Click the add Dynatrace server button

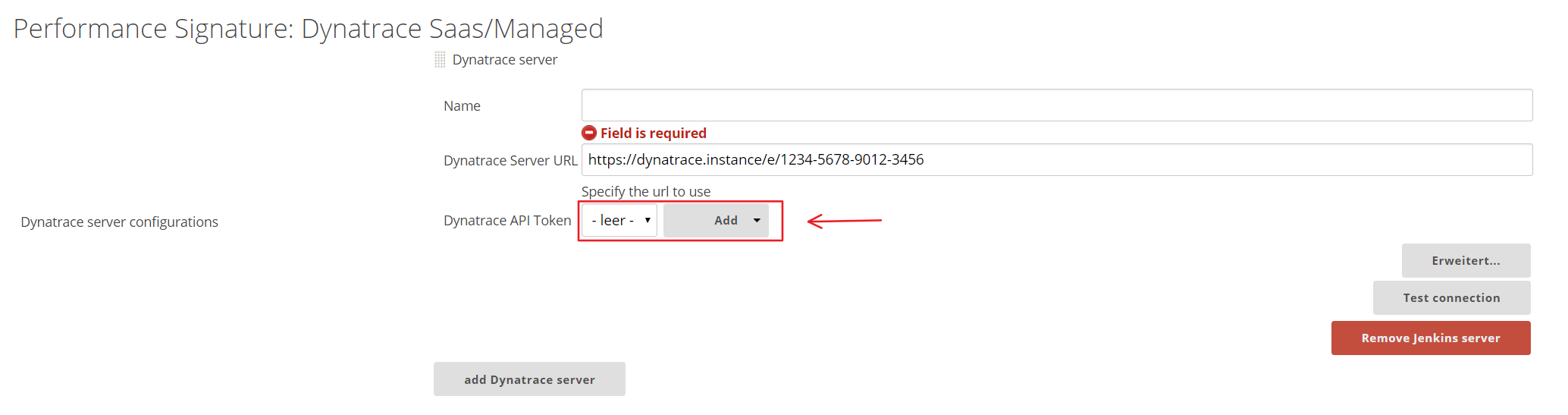click(529, 379)
